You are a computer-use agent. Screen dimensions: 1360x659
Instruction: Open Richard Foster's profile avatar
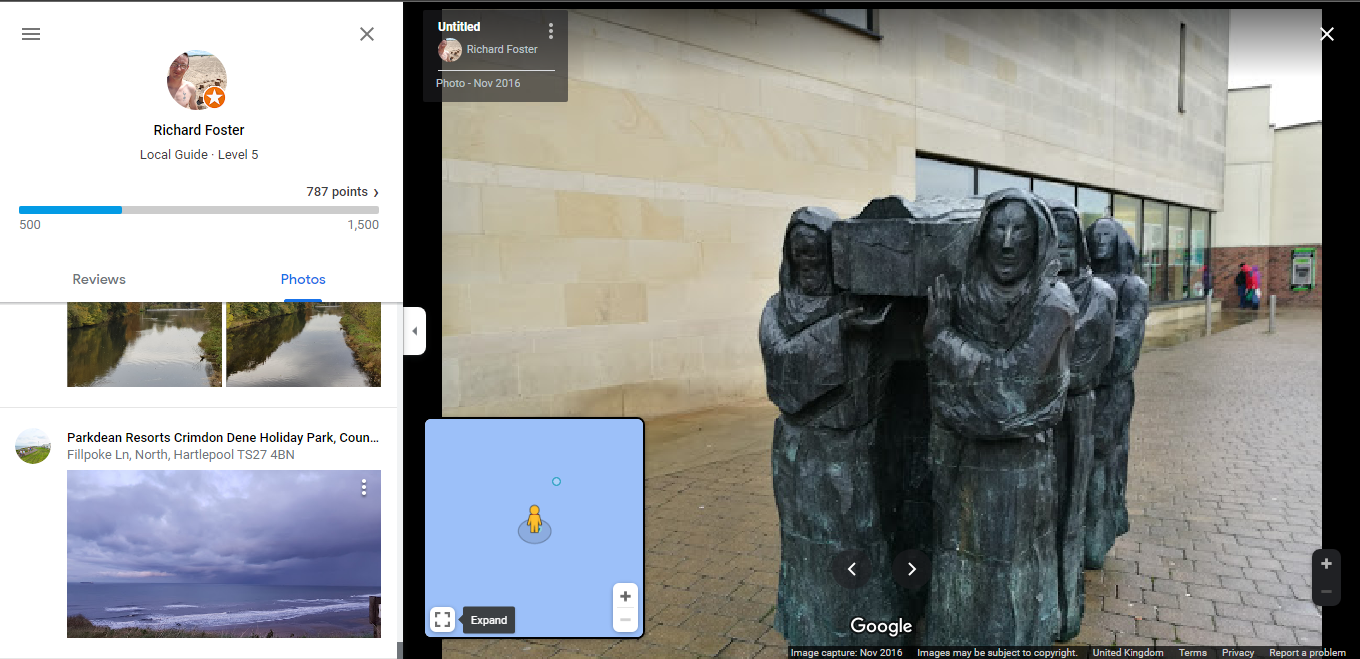pyautogui.click(x=197, y=80)
